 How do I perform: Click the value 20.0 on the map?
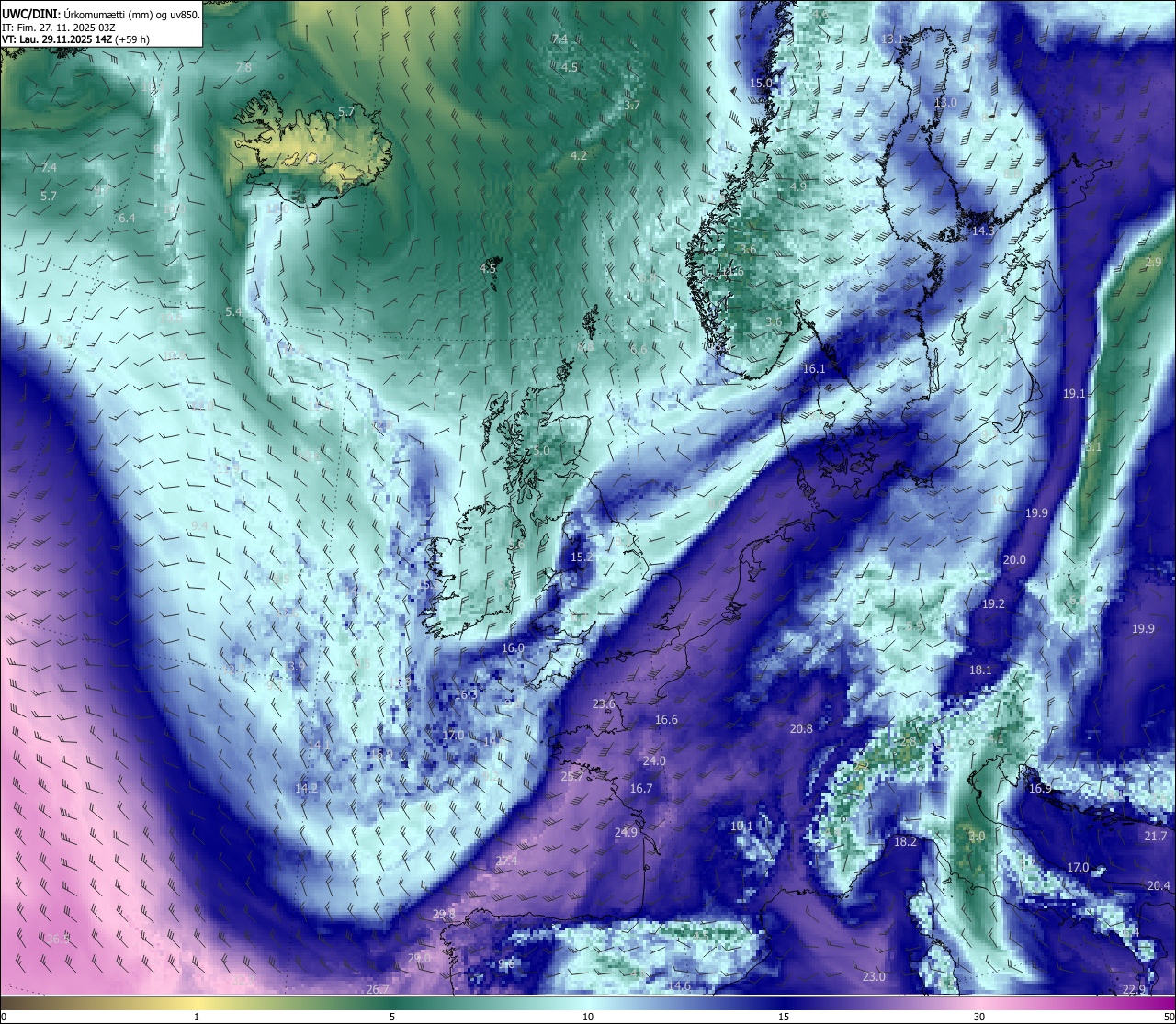tap(1014, 559)
